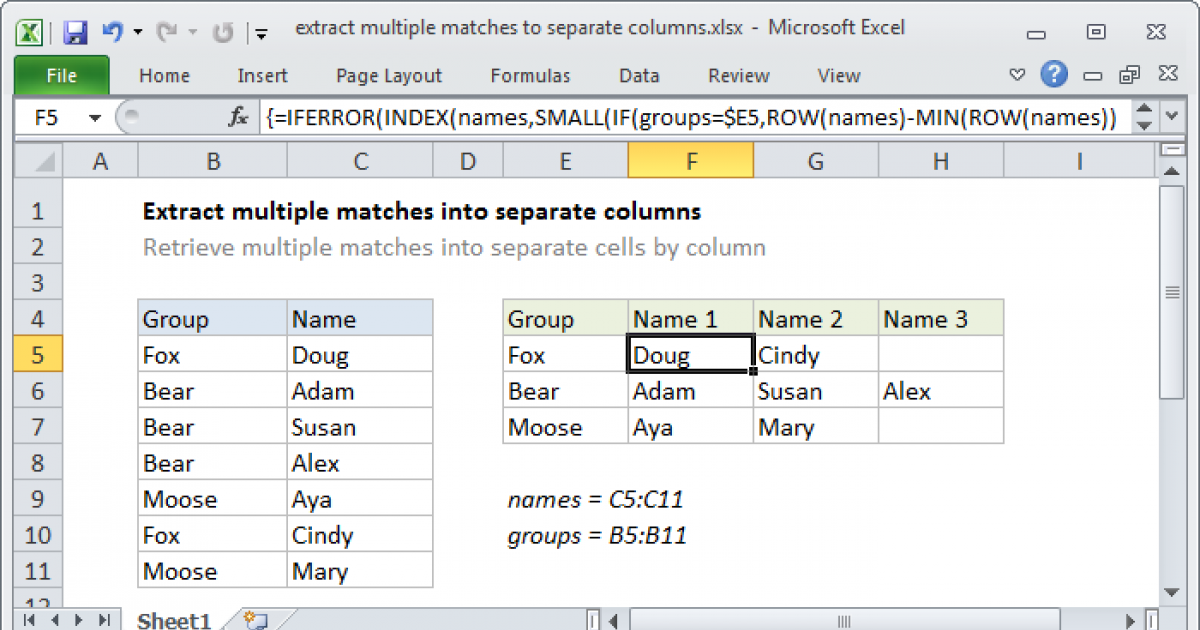The height and width of the screenshot is (630, 1200).
Task: Open the File menu
Action: [x=61, y=75]
